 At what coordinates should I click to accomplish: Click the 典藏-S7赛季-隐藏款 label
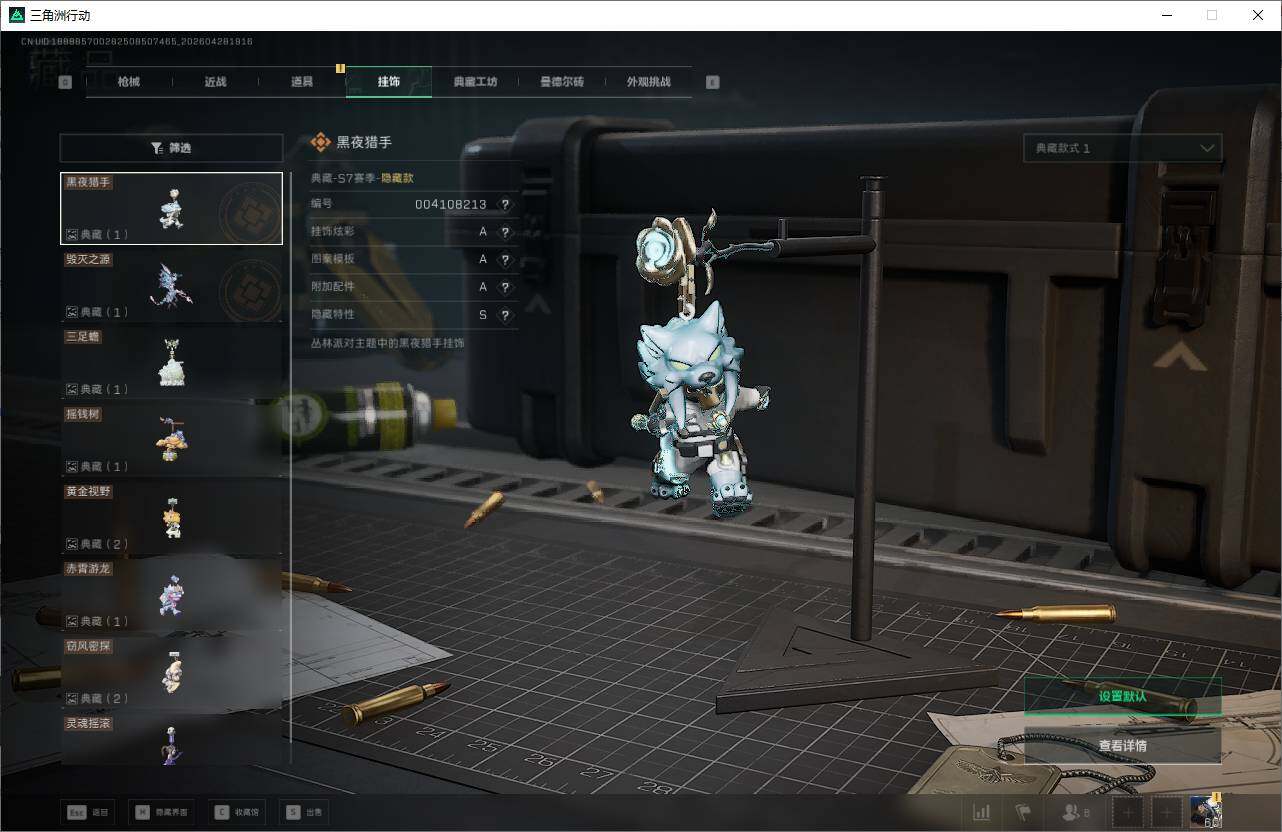[x=362, y=178]
